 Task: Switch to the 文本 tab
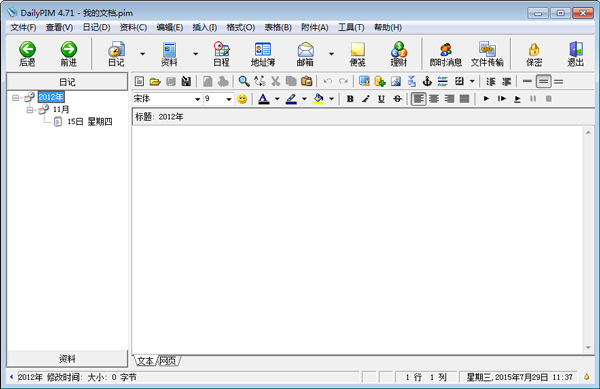[x=145, y=361]
